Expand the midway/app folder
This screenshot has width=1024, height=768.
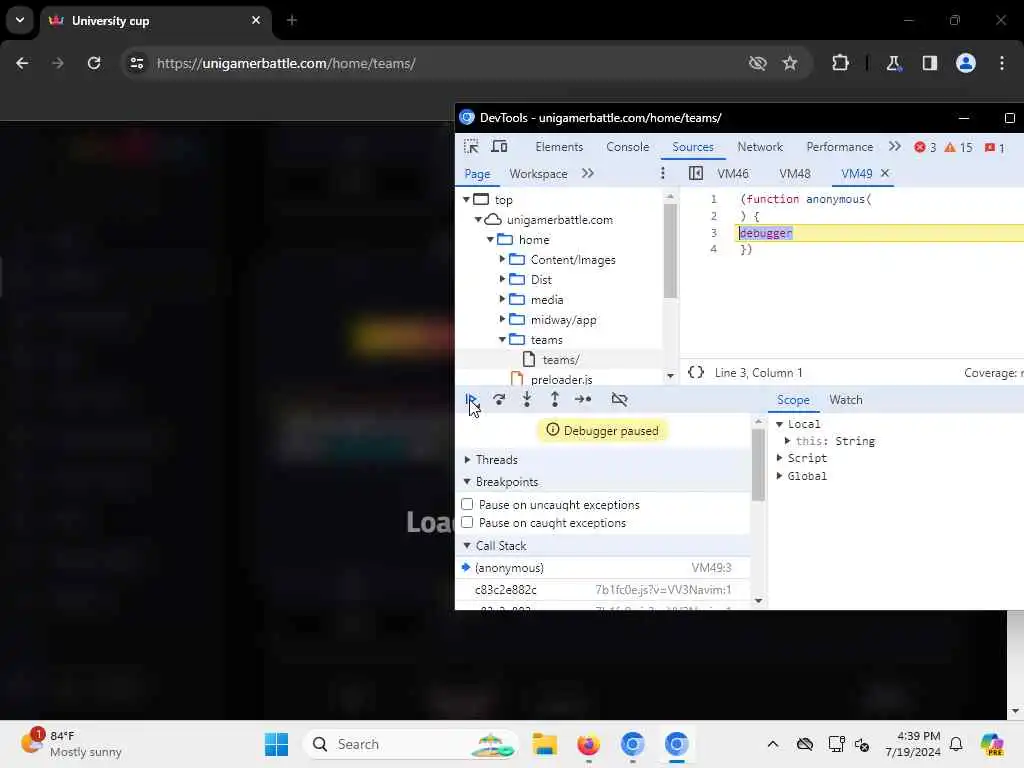[502, 319]
